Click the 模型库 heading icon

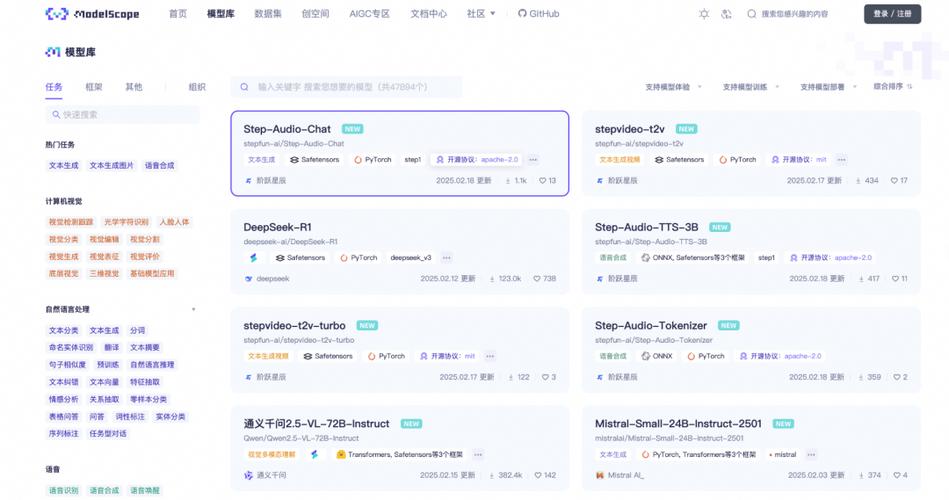coord(53,52)
